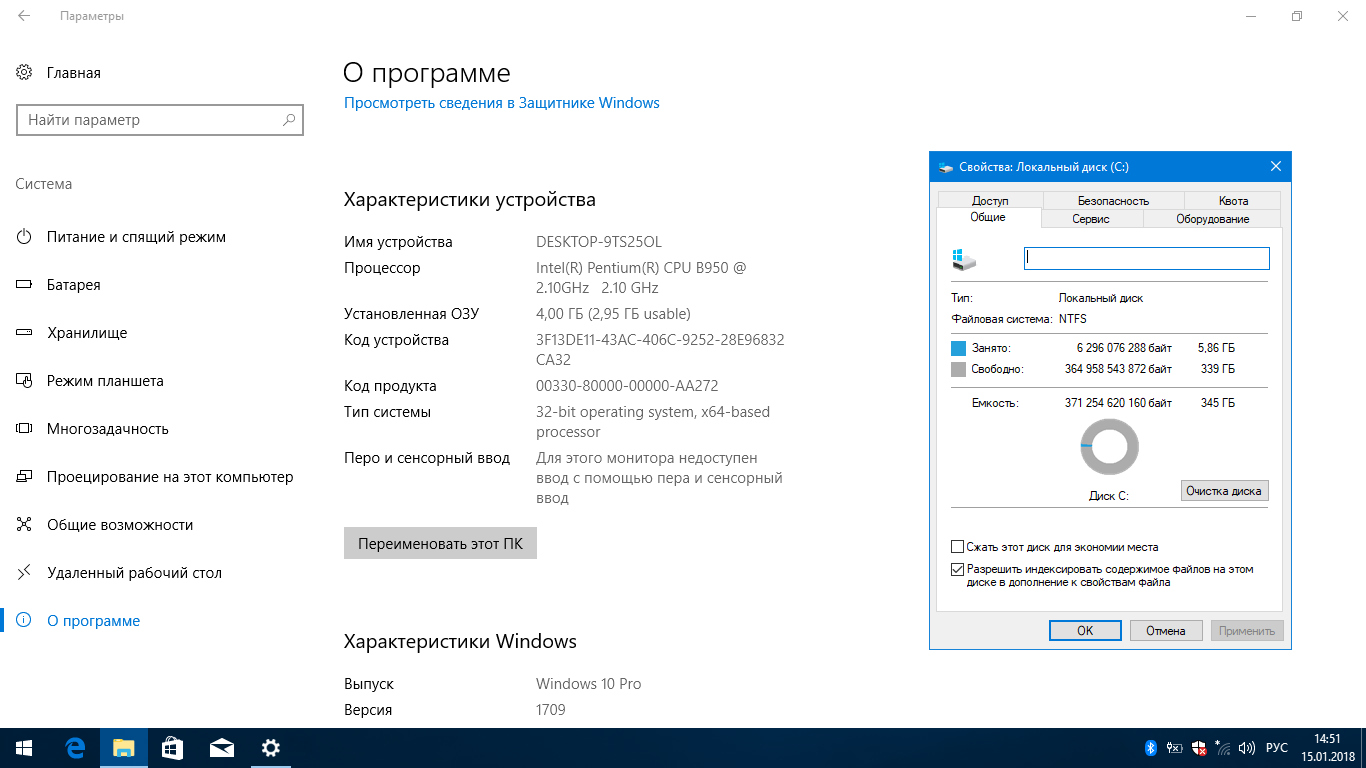Click the device name DESKTOP-9TS25OL
Screen dimensions: 1366x768
pos(599,242)
